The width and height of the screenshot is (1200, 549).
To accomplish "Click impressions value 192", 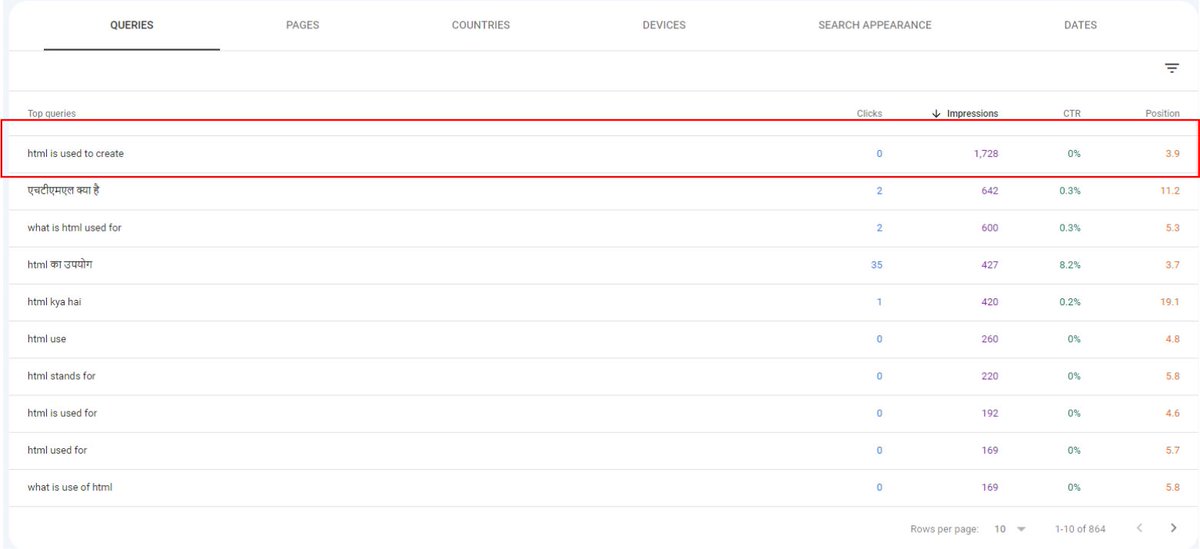I will [x=990, y=413].
